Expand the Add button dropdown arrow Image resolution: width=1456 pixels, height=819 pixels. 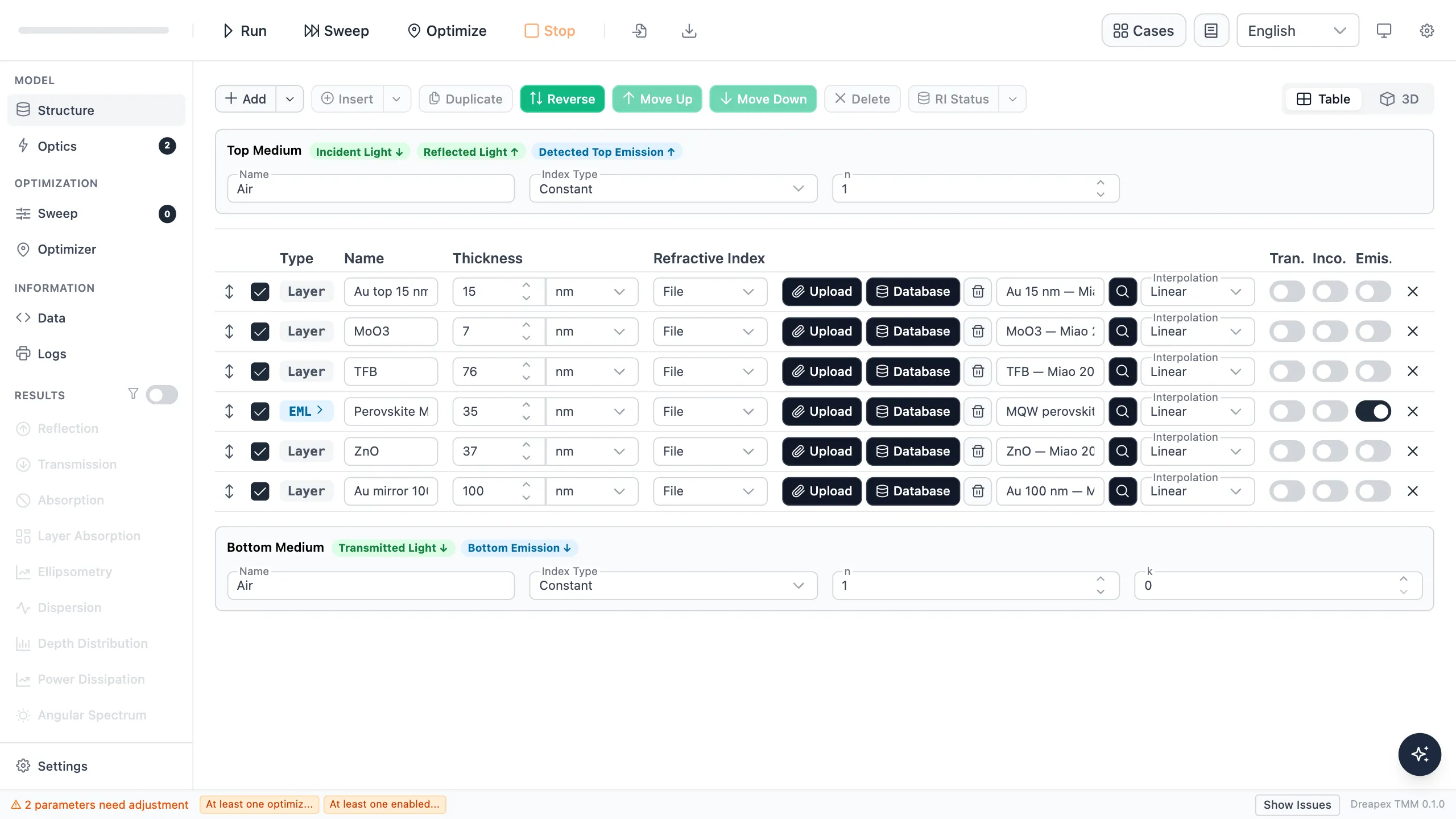click(x=290, y=99)
